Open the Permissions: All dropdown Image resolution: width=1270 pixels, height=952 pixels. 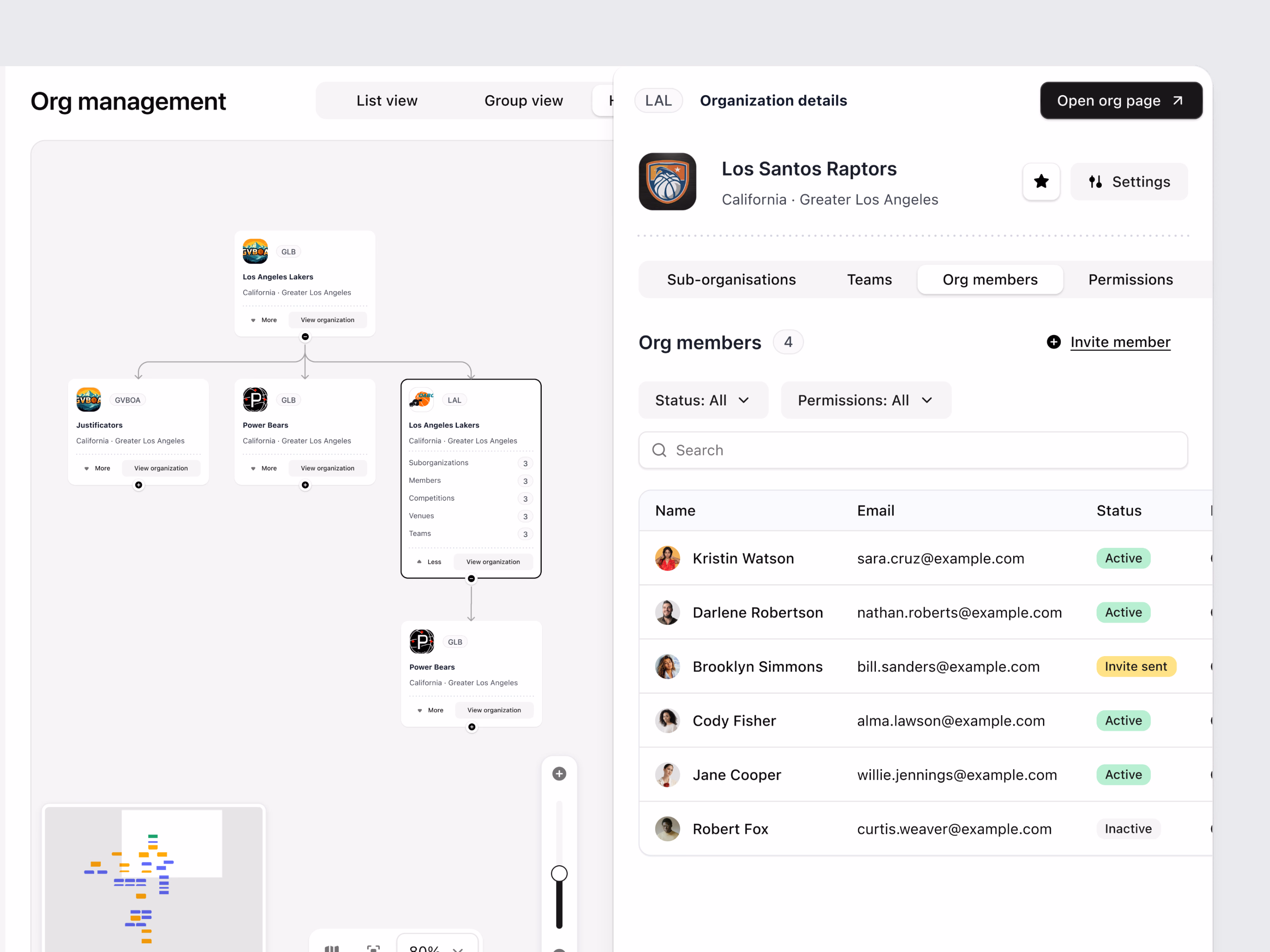tap(866, 400)
